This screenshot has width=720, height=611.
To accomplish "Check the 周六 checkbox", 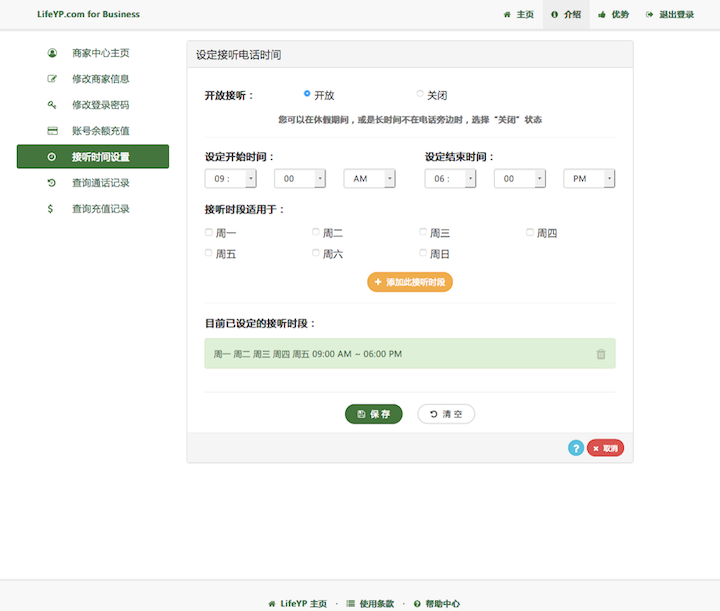I will (315, 253).
